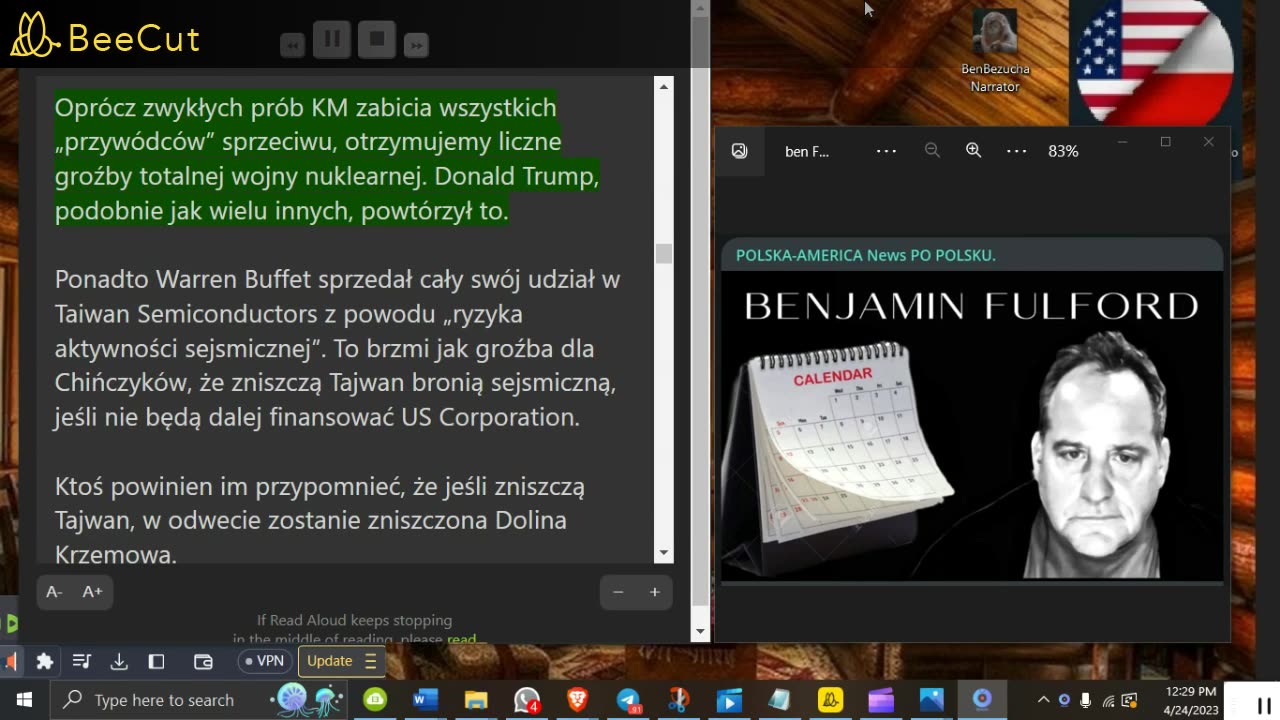
Task: Stop the Read Aloud playback
Action: pyautogui.click(x=377, y=40)
